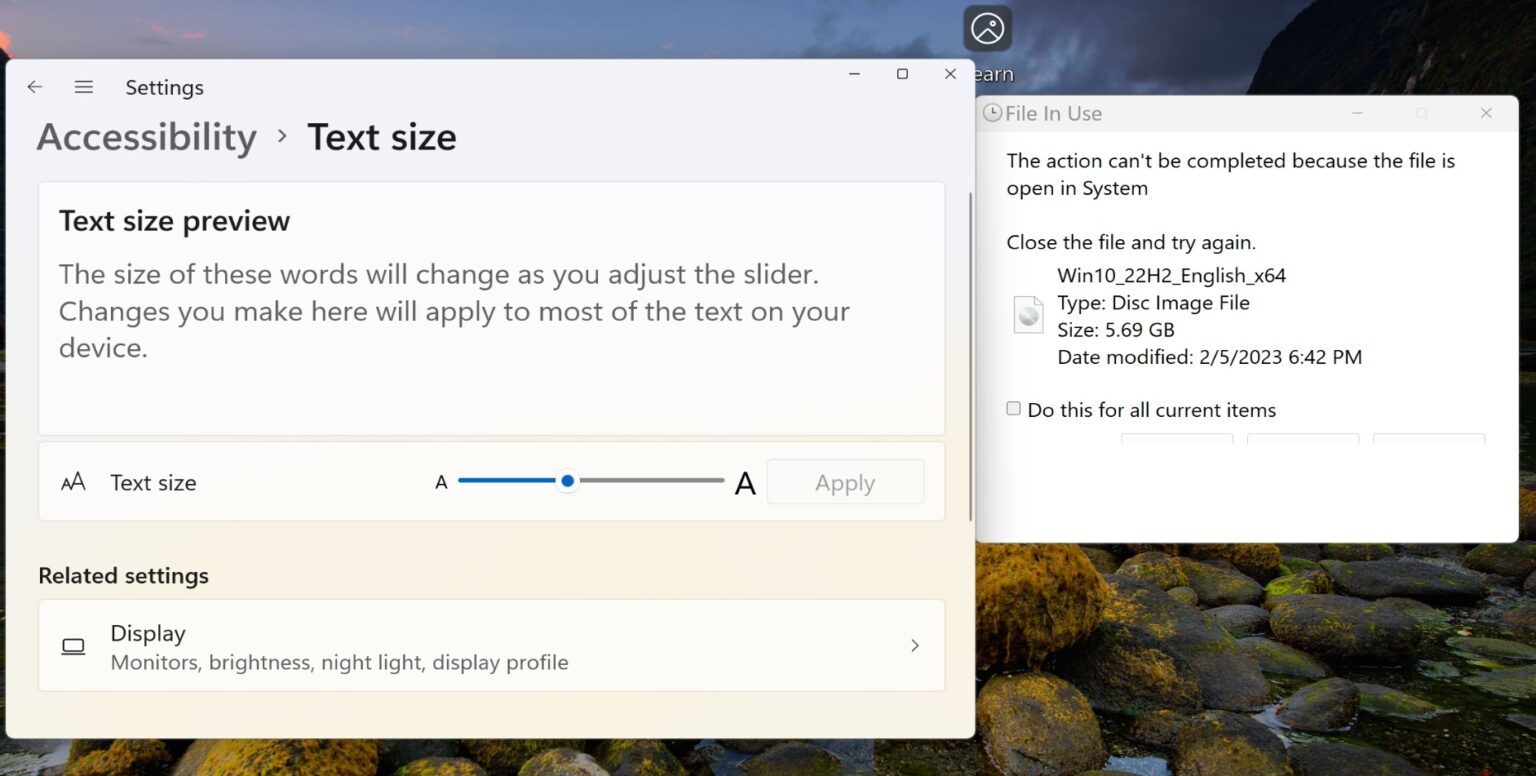Go back via the Accessibility breadcrumb
This screenshot has width=1536, height=776.
[146, 137]
